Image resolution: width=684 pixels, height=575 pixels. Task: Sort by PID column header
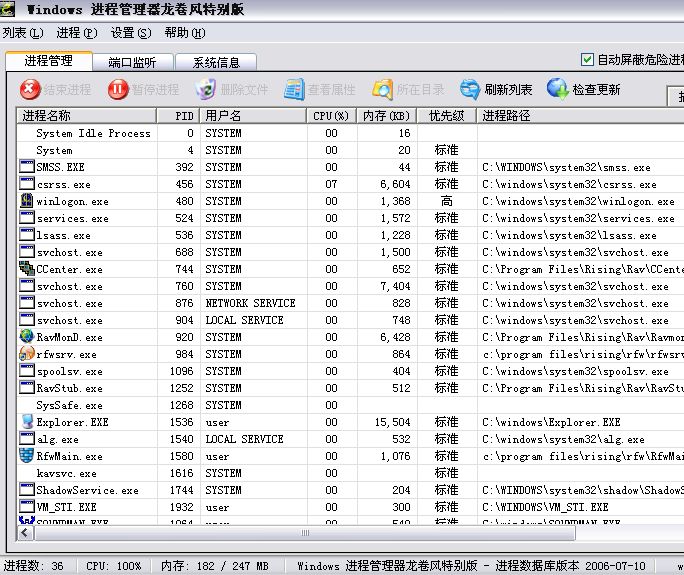tap(178, 116)
